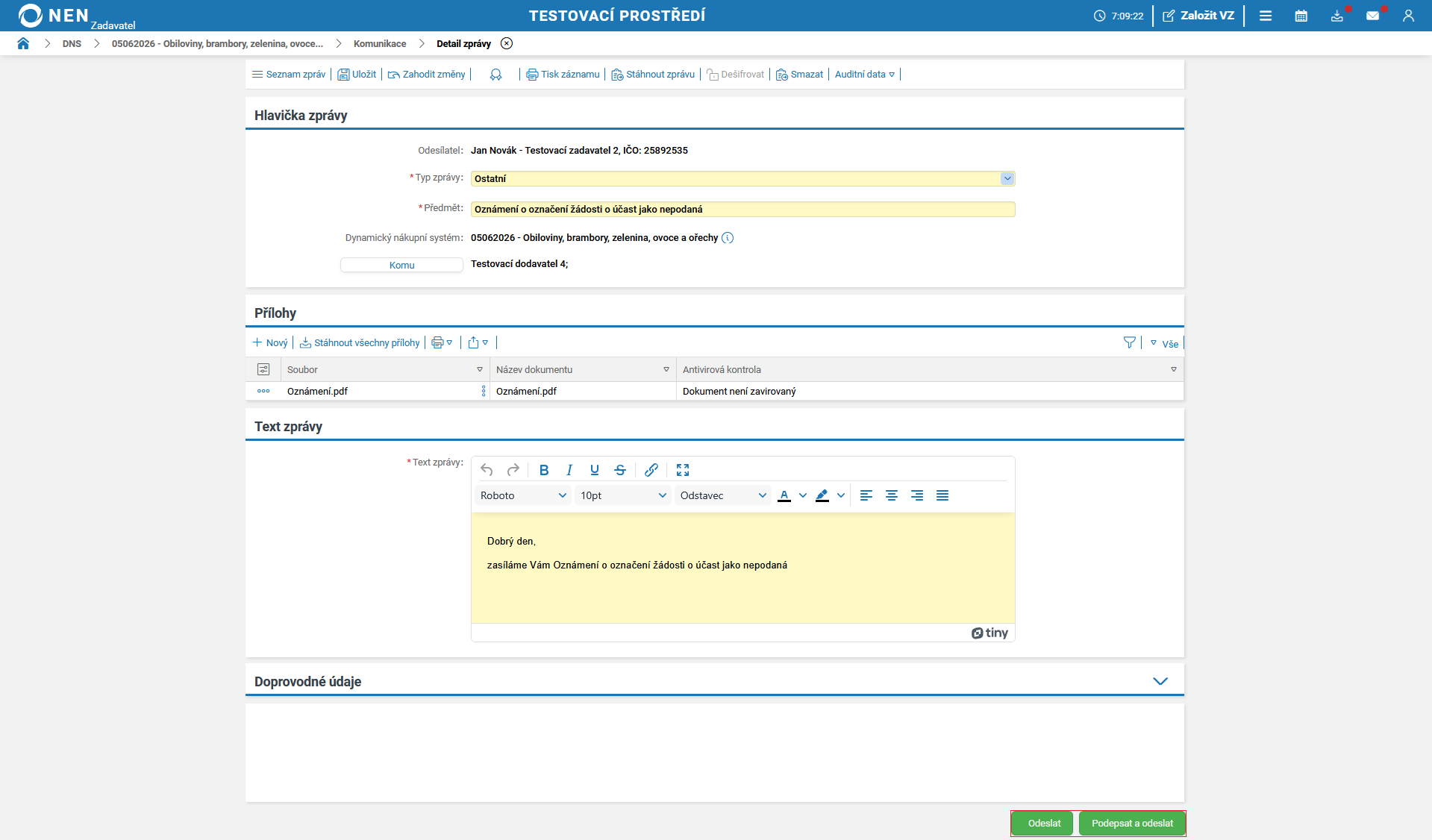This screenshot has height=840, width=1432.
Task: Open 10pt font size dropdown
Action: pyautogui.click(x=623, y=495)
